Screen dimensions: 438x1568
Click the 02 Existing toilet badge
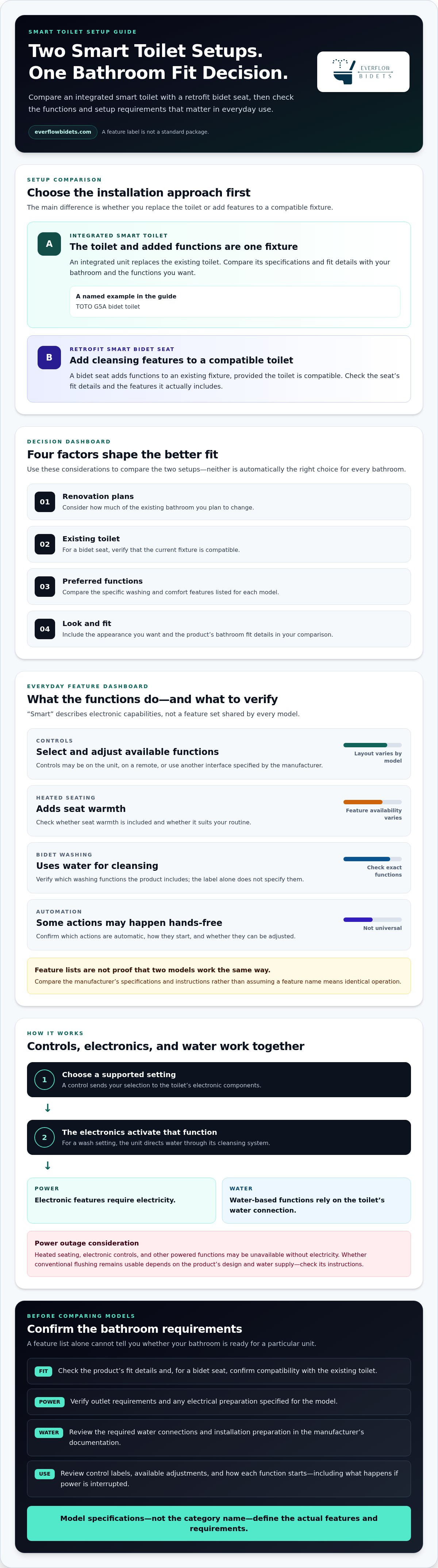(x=45, y=544)
